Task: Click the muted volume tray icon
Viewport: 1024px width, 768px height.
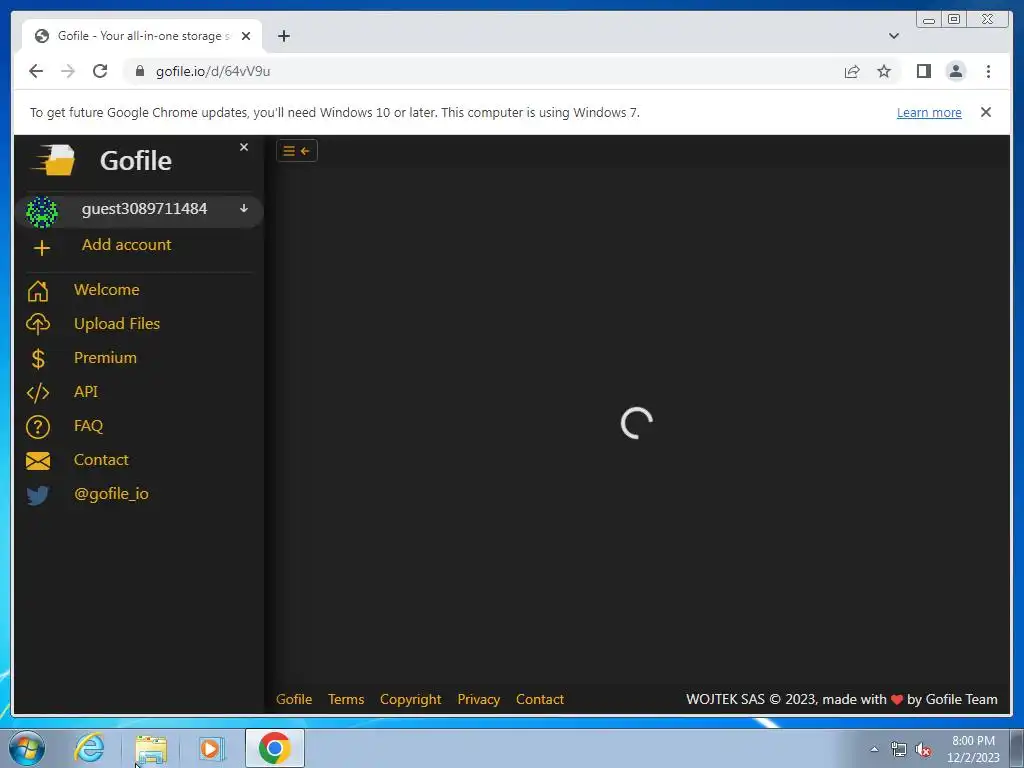Action: click(x=923, y=749)
